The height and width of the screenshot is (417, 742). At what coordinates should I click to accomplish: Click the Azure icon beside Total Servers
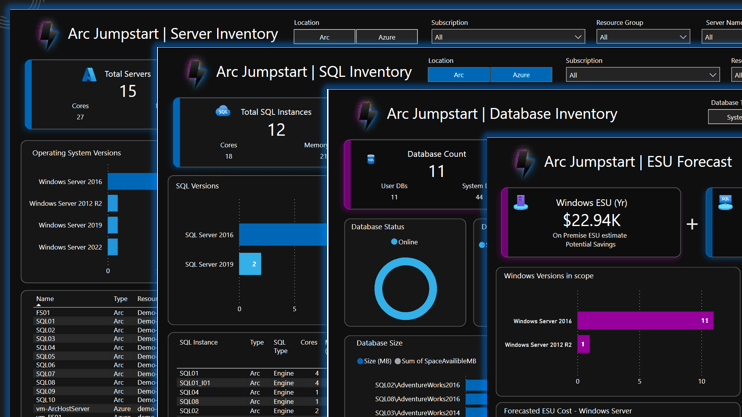coord(89,74)
